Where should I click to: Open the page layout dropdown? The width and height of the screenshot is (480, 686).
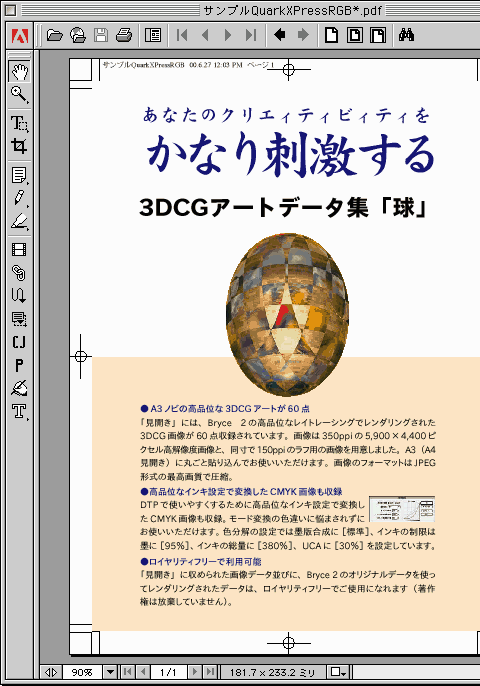[338, 672]
